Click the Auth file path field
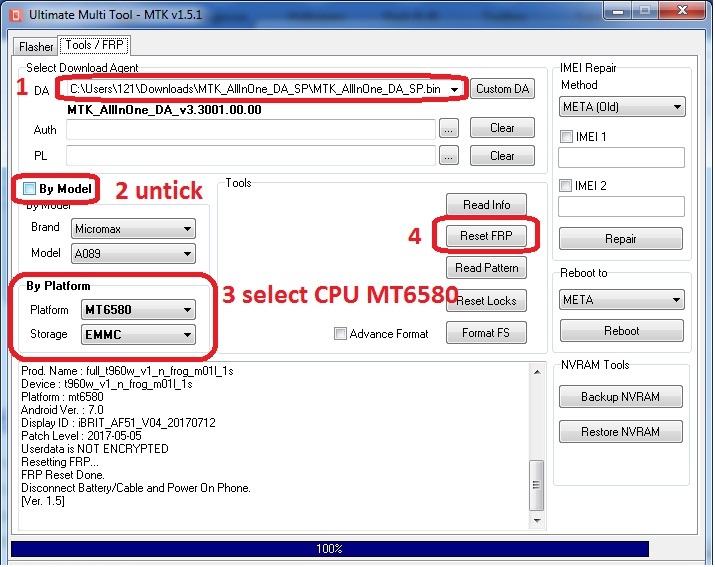The image size is (715, 567). click(251, 130)
